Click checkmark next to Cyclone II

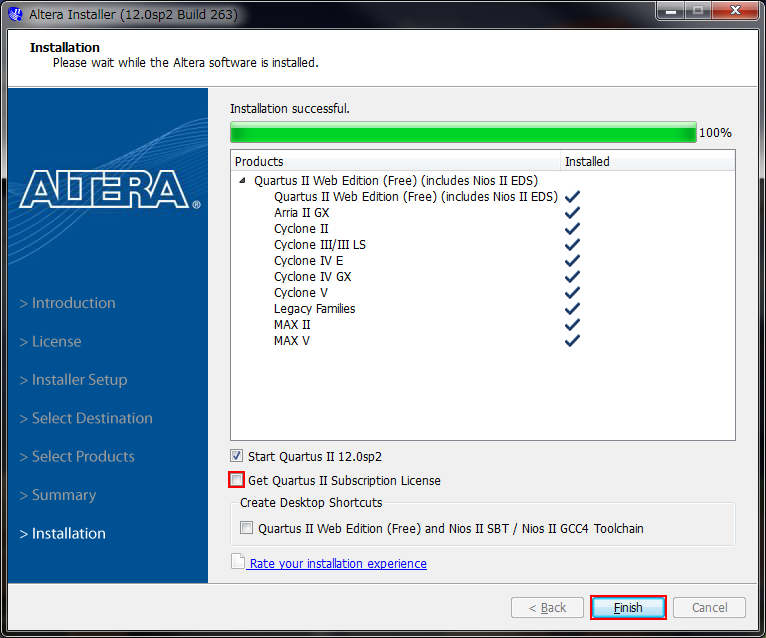coord(572,229)
